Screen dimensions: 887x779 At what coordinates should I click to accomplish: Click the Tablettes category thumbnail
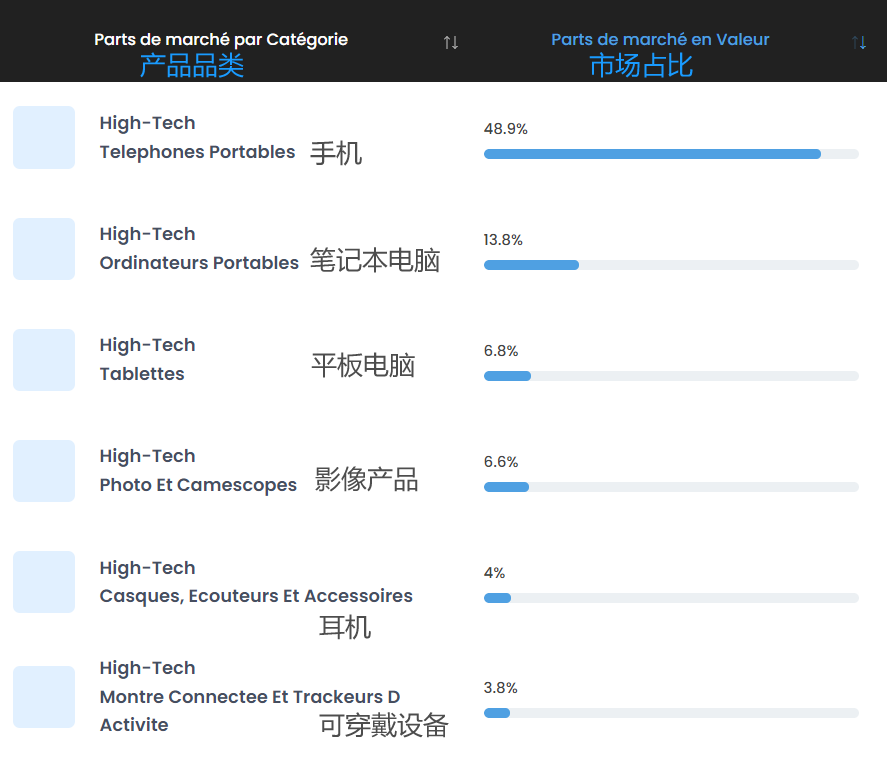(x=44, y=360)
